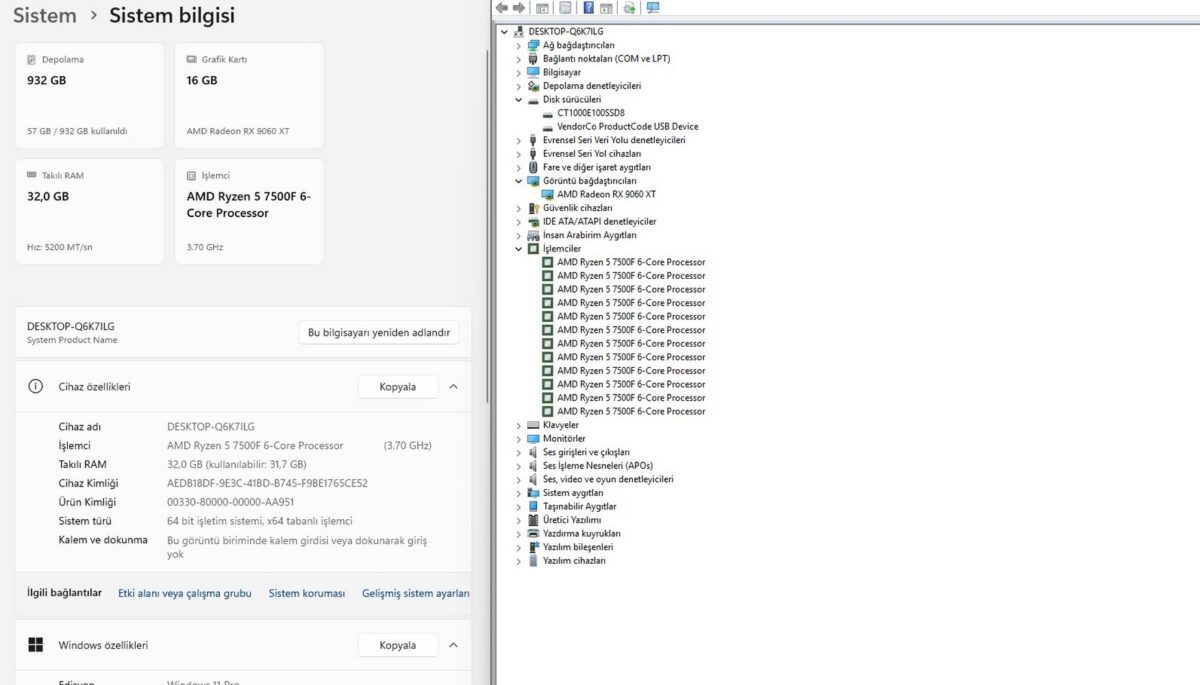The height and width of the screenshot is (685, 1200).
Task: Click the Ses girişleri ve çıkışları icon
Action: click(533, 452)
